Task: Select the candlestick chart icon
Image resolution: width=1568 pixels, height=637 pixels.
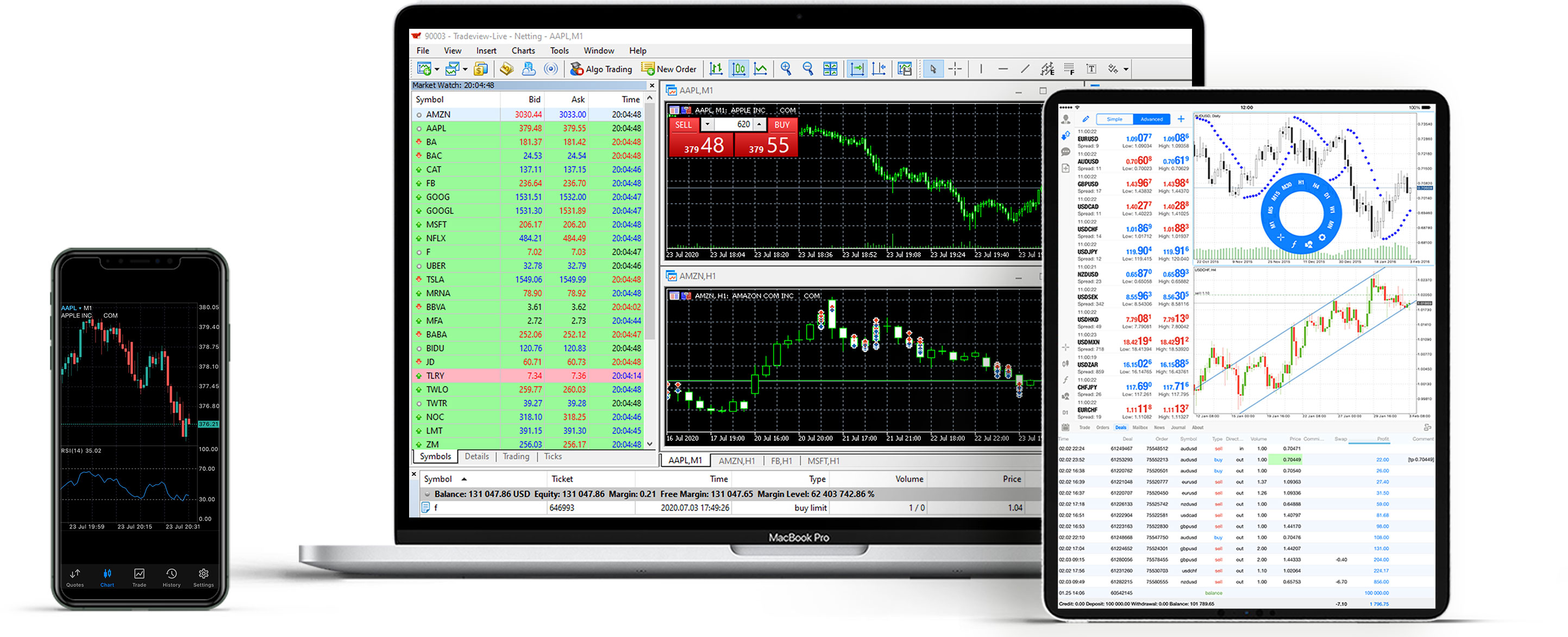Action: click(738, 69)
